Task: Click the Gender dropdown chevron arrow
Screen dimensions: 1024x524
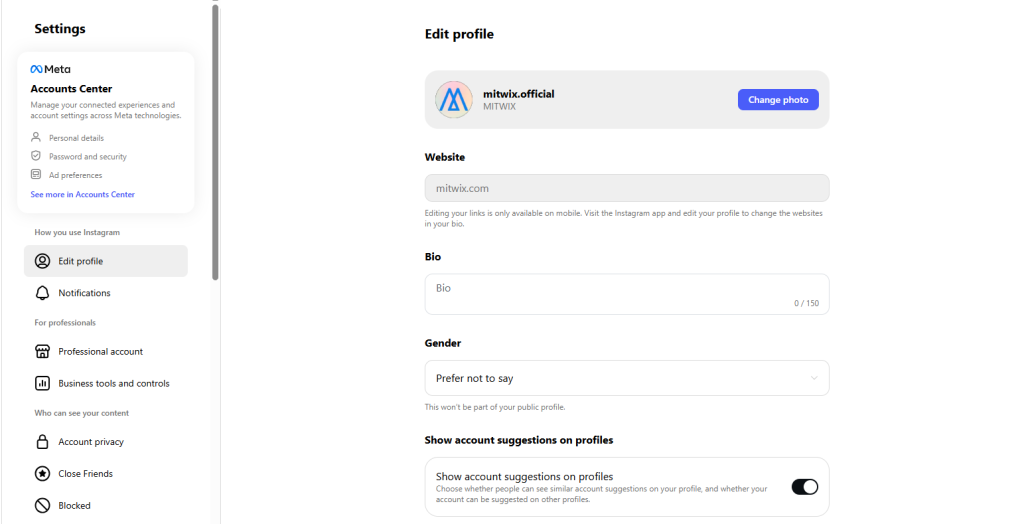Action: point(814,378)
